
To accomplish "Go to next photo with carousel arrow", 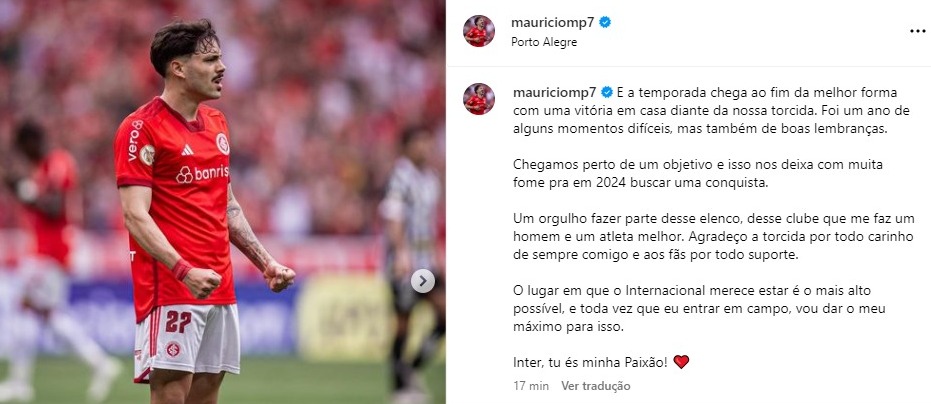I will pyautogui.click(x=423, y=281).
